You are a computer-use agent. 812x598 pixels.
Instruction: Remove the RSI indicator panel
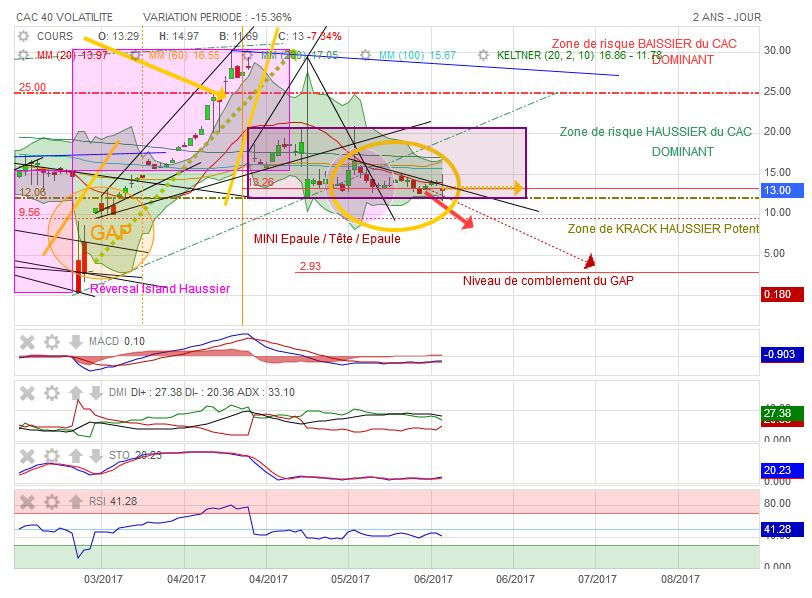point(27,502)
